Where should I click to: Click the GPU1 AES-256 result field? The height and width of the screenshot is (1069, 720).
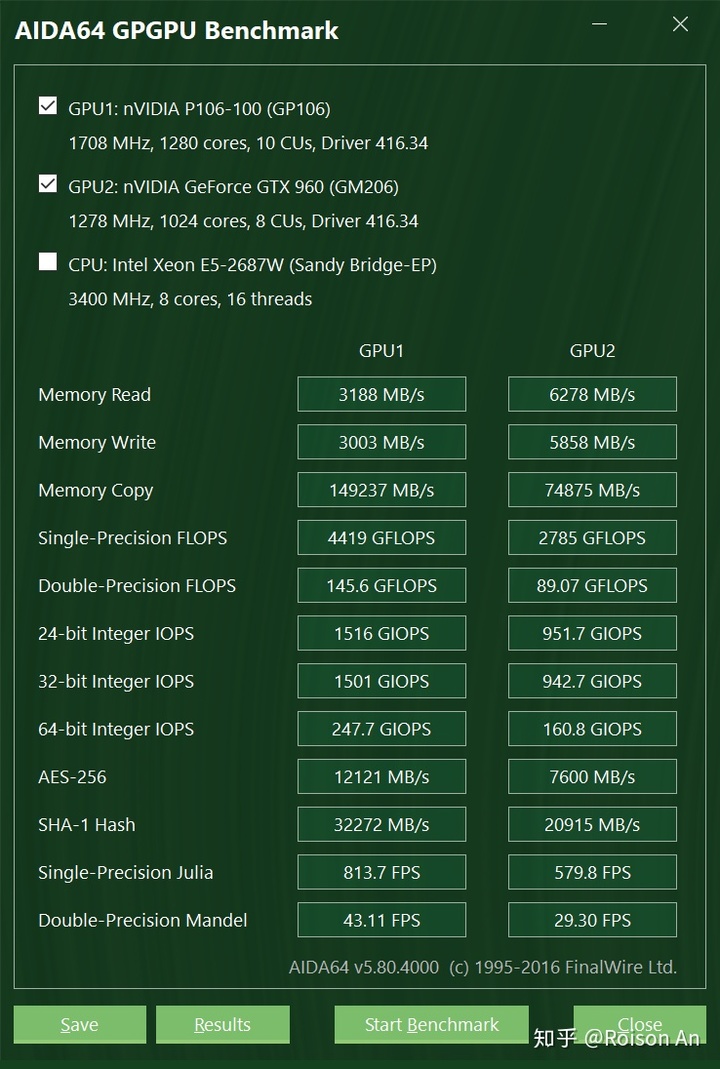pos(381,777)
